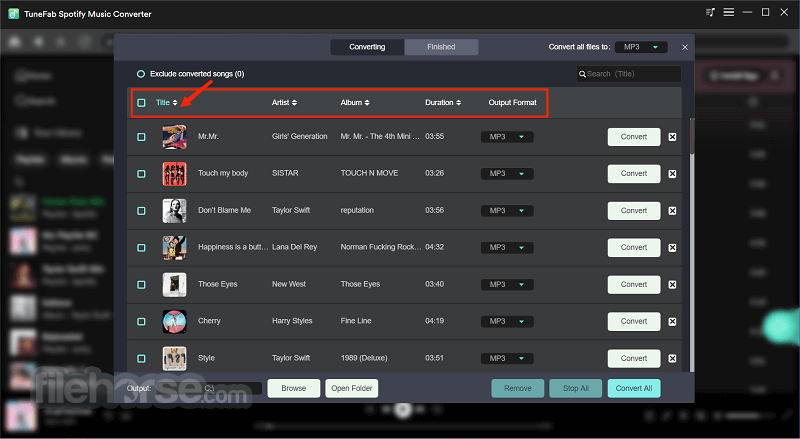Remove Cherry row with X icon
The width and height of the screenshot is (800, 439).
(x=672, y=322)
